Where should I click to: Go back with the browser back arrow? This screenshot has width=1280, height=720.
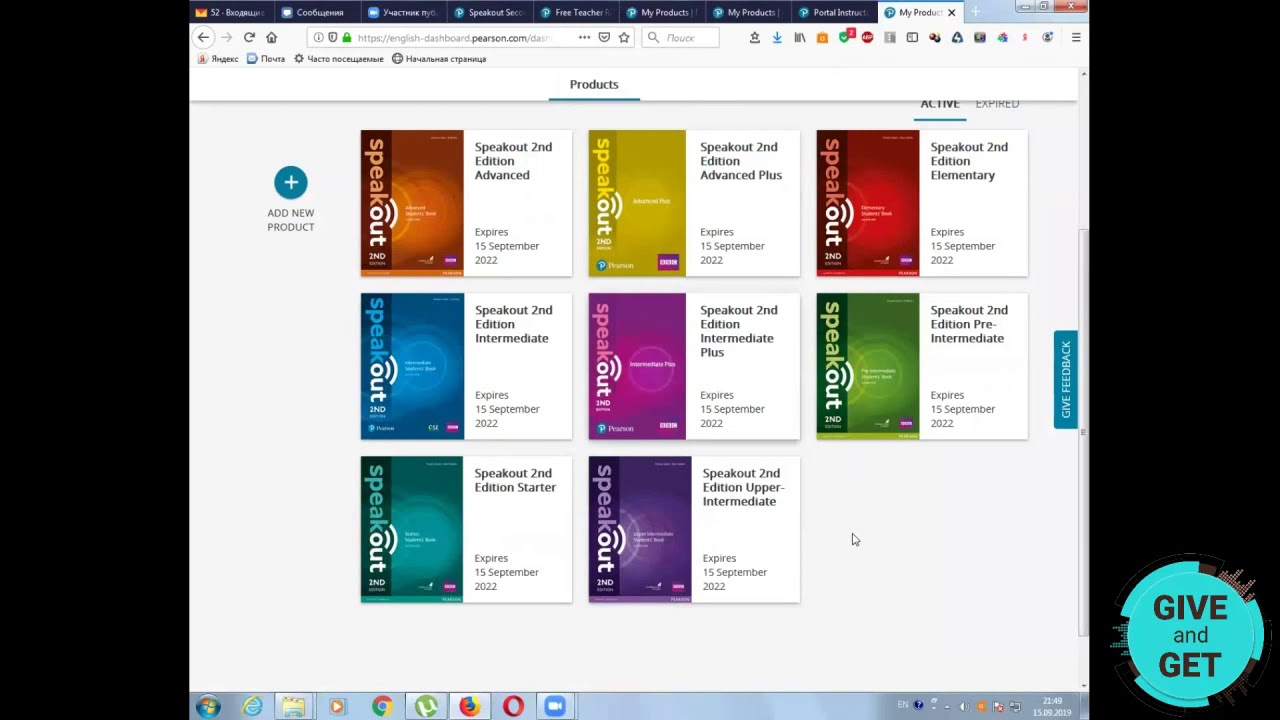point(203,37)
